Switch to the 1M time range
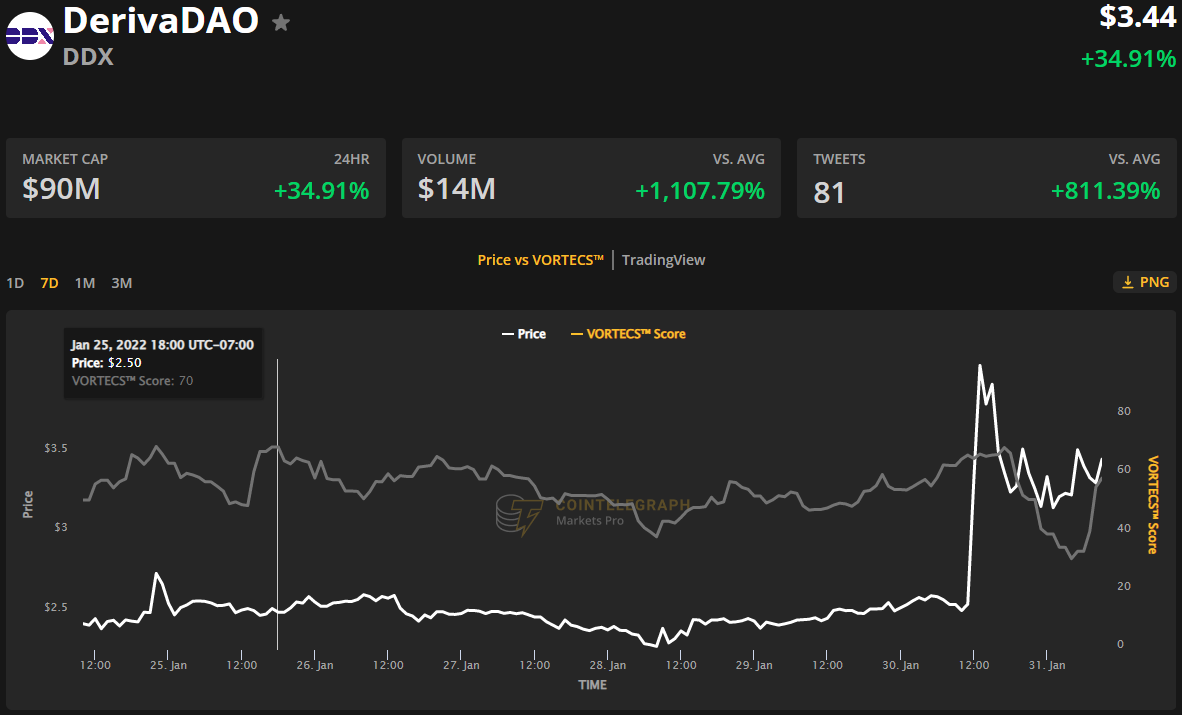The height and width of the screenshot is (715, 1182). [x=85, y=283]
